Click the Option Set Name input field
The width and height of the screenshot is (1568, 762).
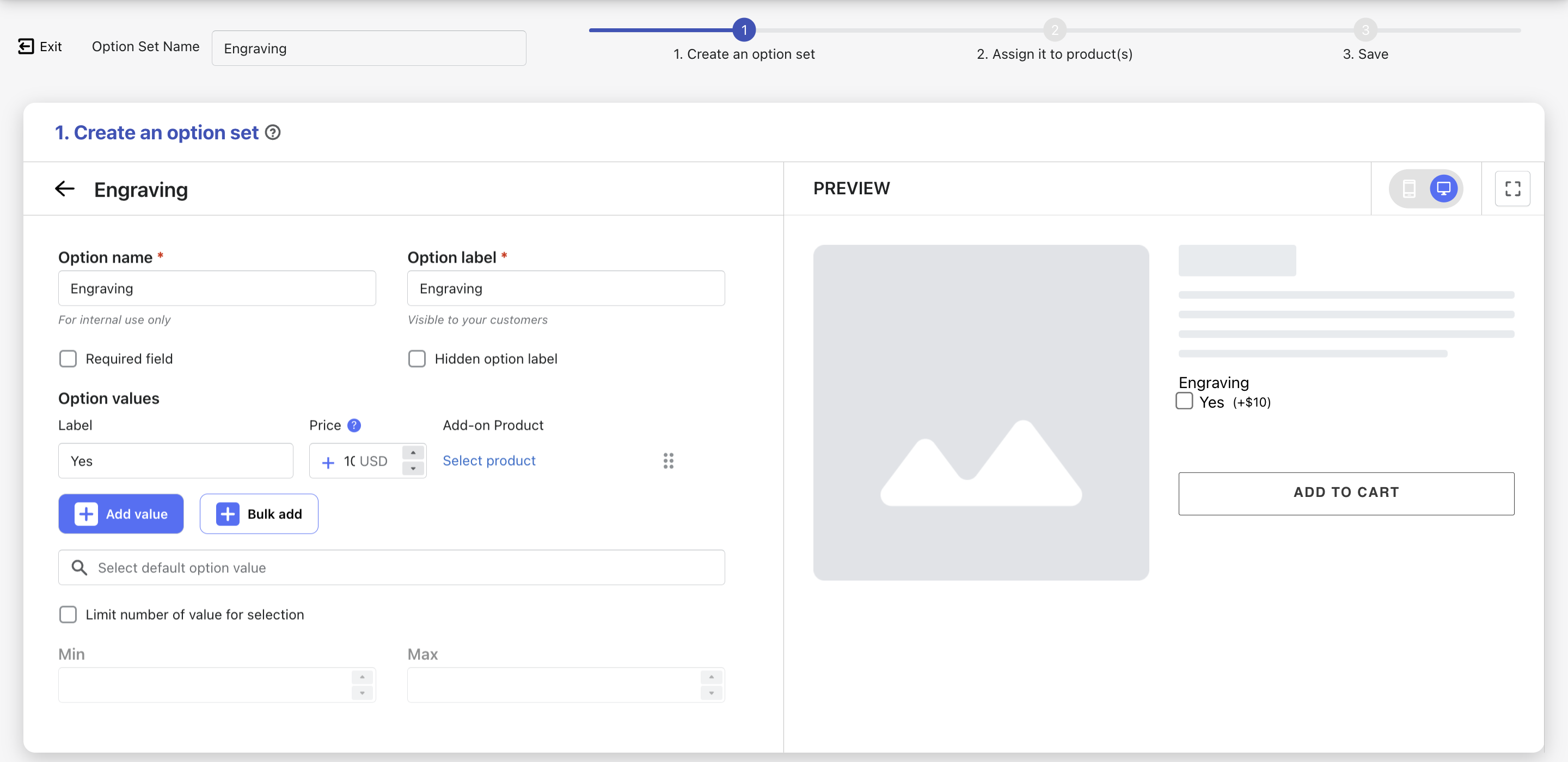[x=369, y=48]
